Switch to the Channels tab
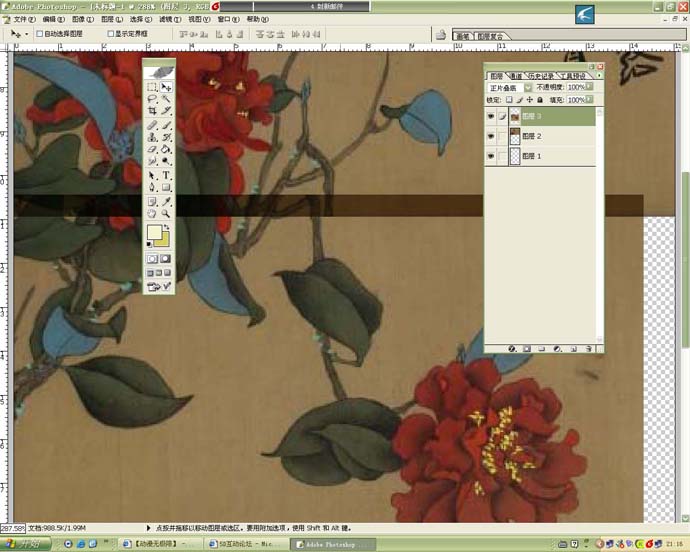690x552 pixels. (x=516, y=76)
